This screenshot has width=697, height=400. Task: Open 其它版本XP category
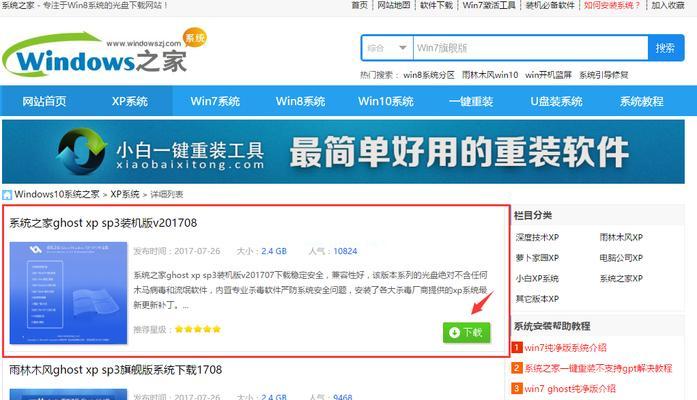(537, 299)
